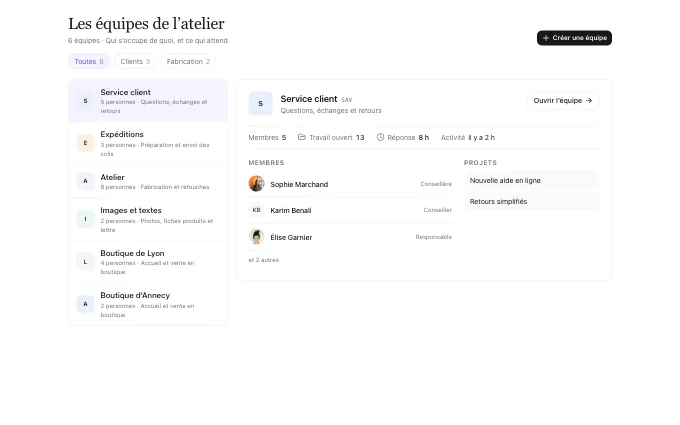Open the Boutique de Lyon team
This screenshot has height=425, width=680.
[148, 262]
